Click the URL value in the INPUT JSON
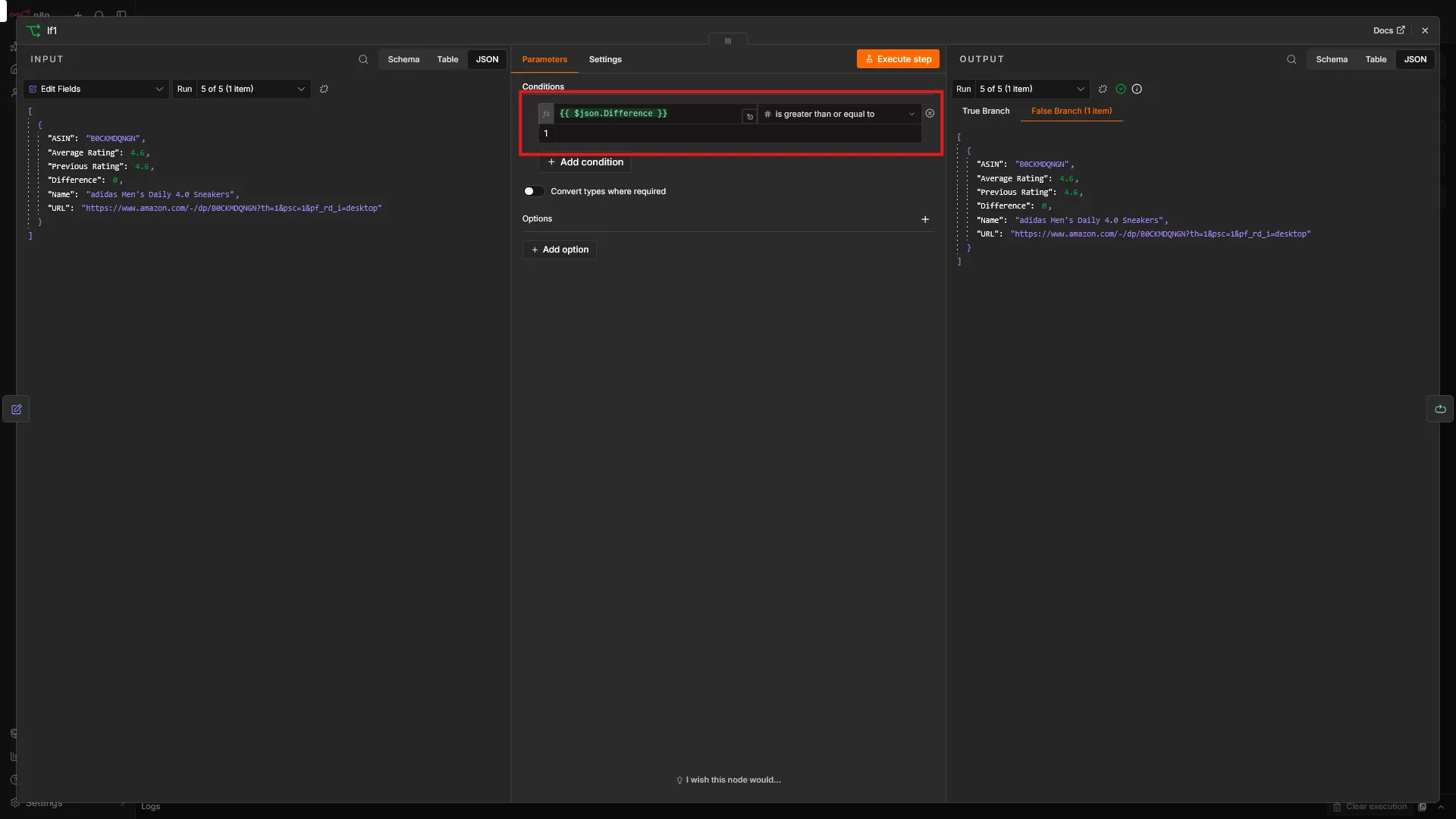The width and height of the screenshot is (1456, 819). pyautogui.click(x=231, y=209)
